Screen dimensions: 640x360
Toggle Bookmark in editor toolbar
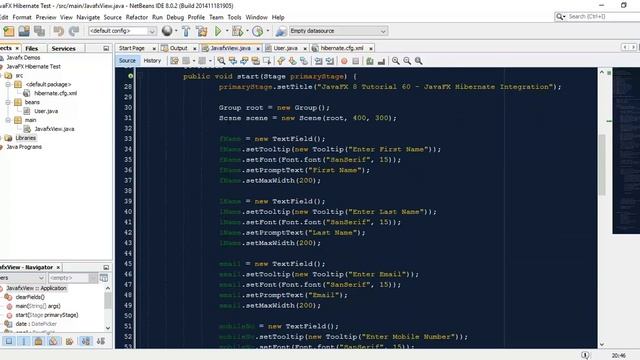(304, 61)
